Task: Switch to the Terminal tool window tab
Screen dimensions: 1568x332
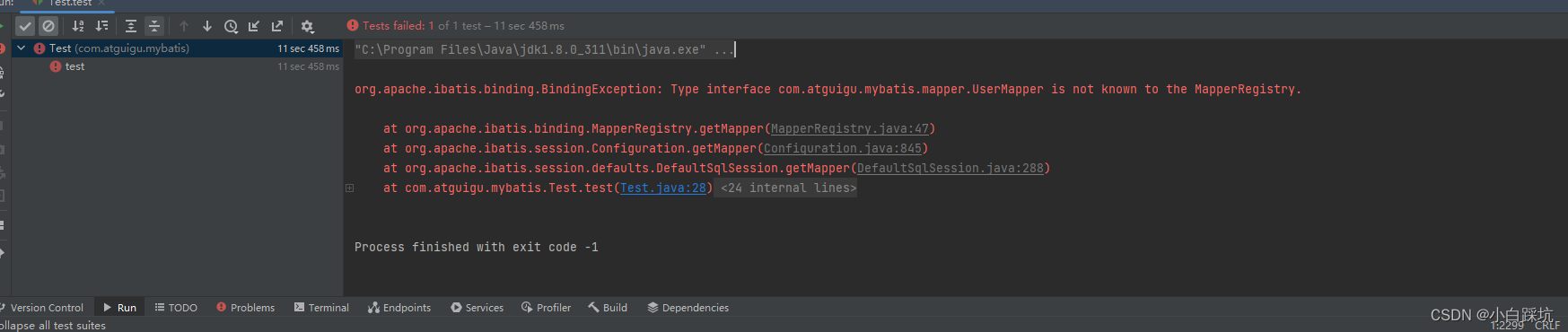Action: coord(321,308)
